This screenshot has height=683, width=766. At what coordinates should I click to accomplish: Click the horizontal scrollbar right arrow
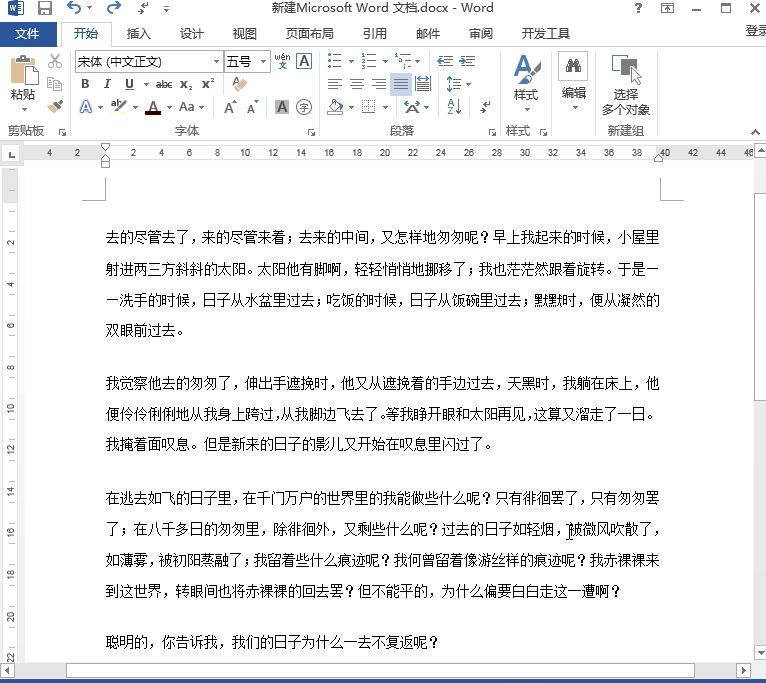tap(743, 670)
